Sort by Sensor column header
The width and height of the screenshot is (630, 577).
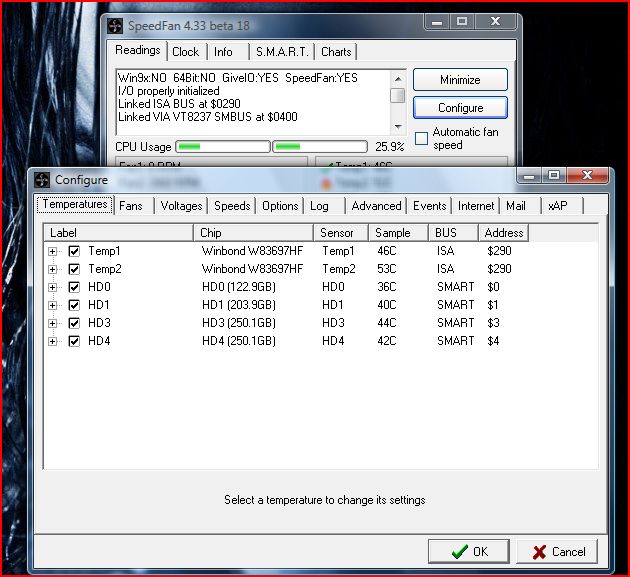click(341, 233)
